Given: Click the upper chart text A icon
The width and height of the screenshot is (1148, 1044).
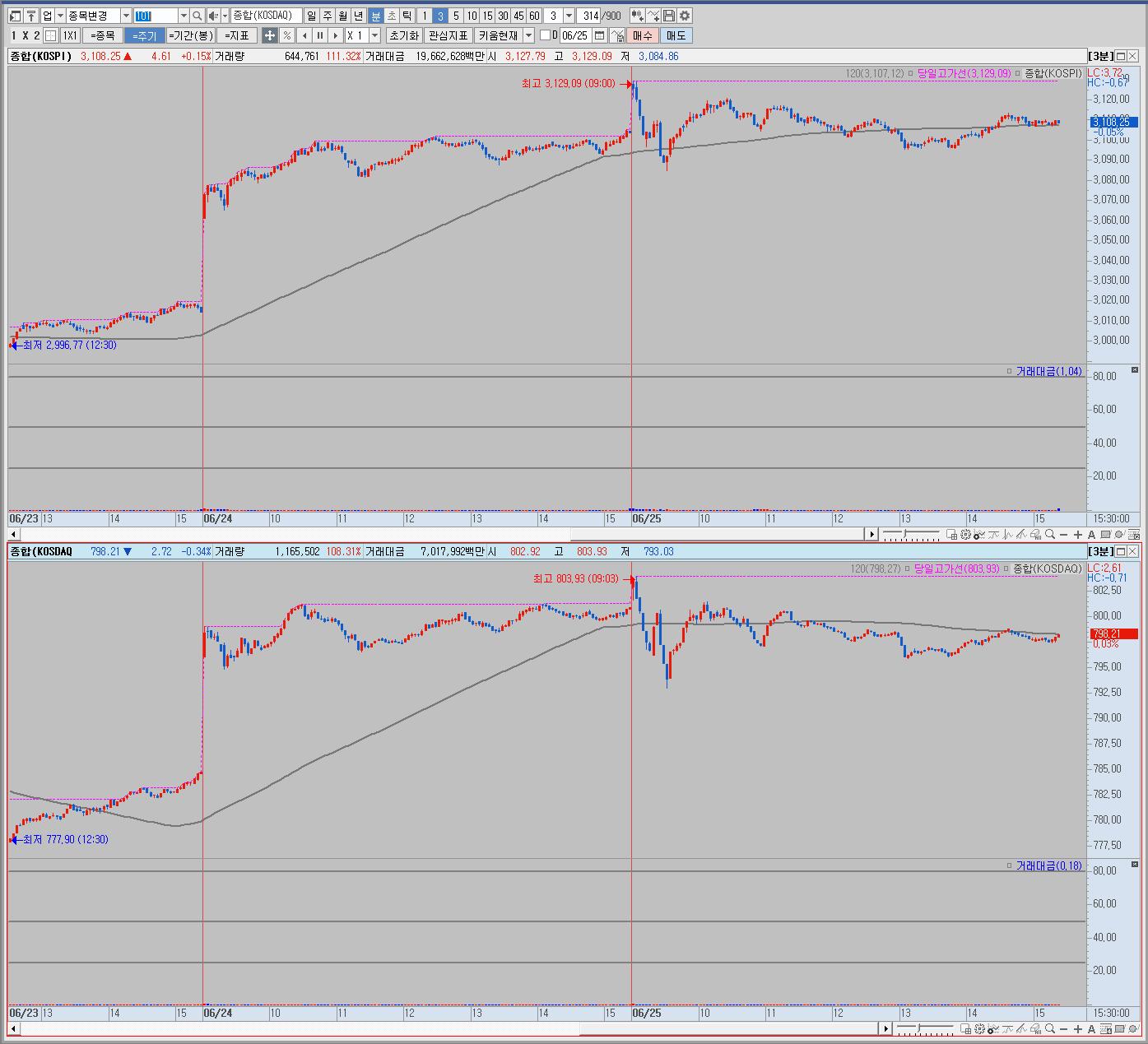Looking at the screenshot, I should (1091, 535).
